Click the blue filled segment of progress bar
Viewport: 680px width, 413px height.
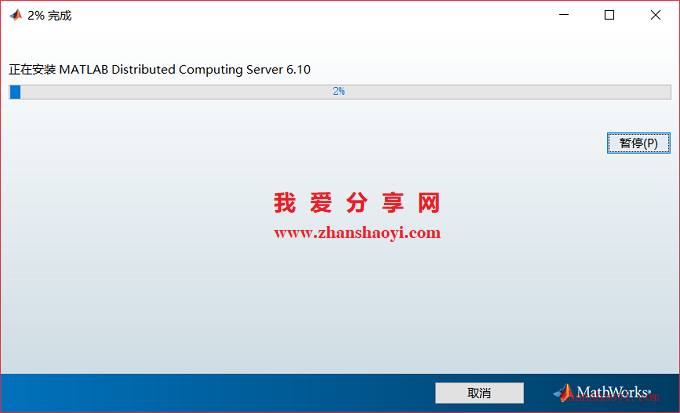[x=15, y=92]
